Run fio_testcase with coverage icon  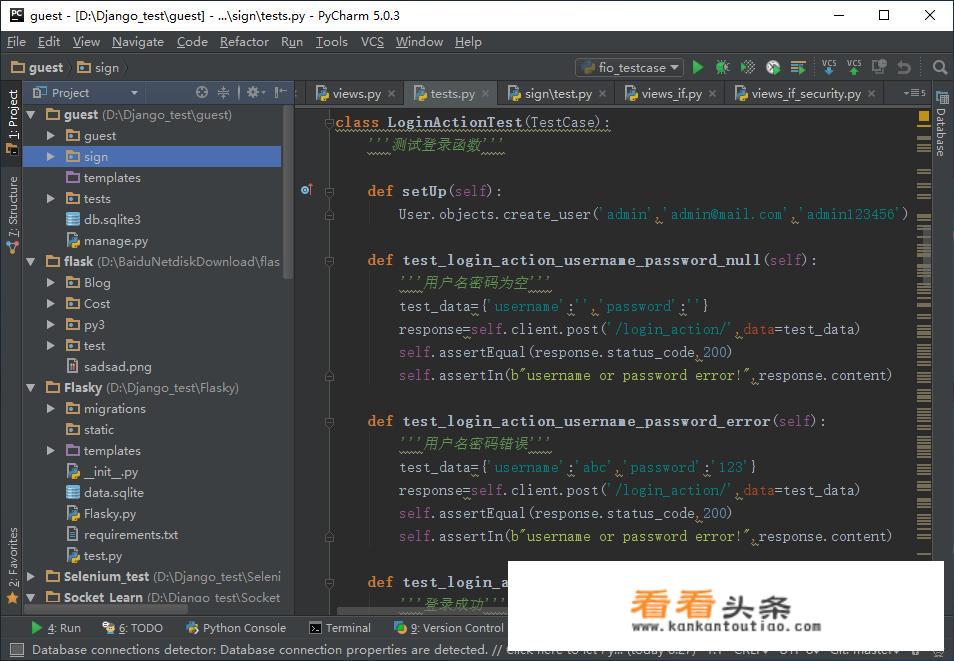pyautogui.click(x=748, y=67)
